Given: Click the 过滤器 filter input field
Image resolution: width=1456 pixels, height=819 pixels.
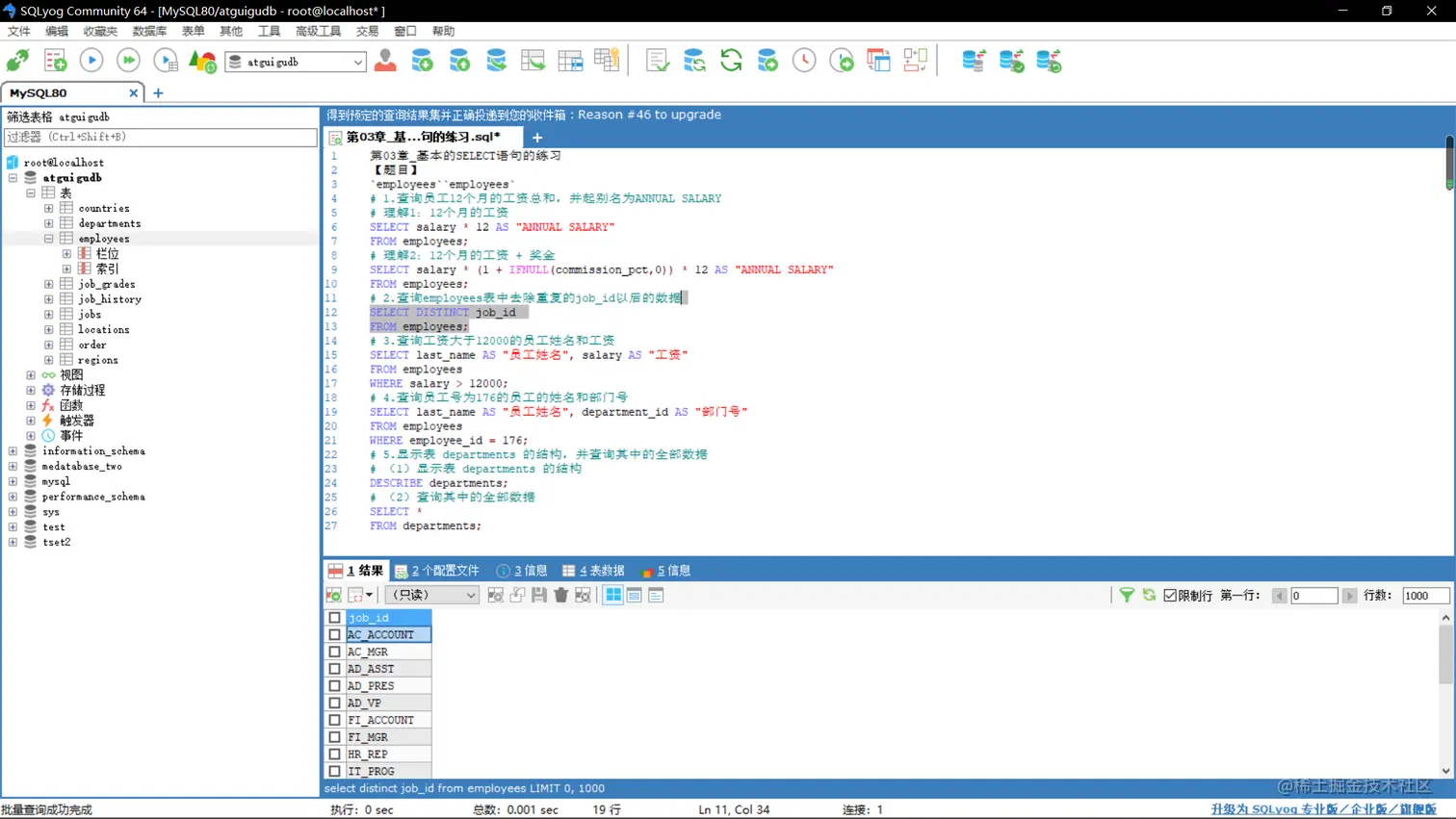Looking at the screenshot, I should (x=160, y=137).
